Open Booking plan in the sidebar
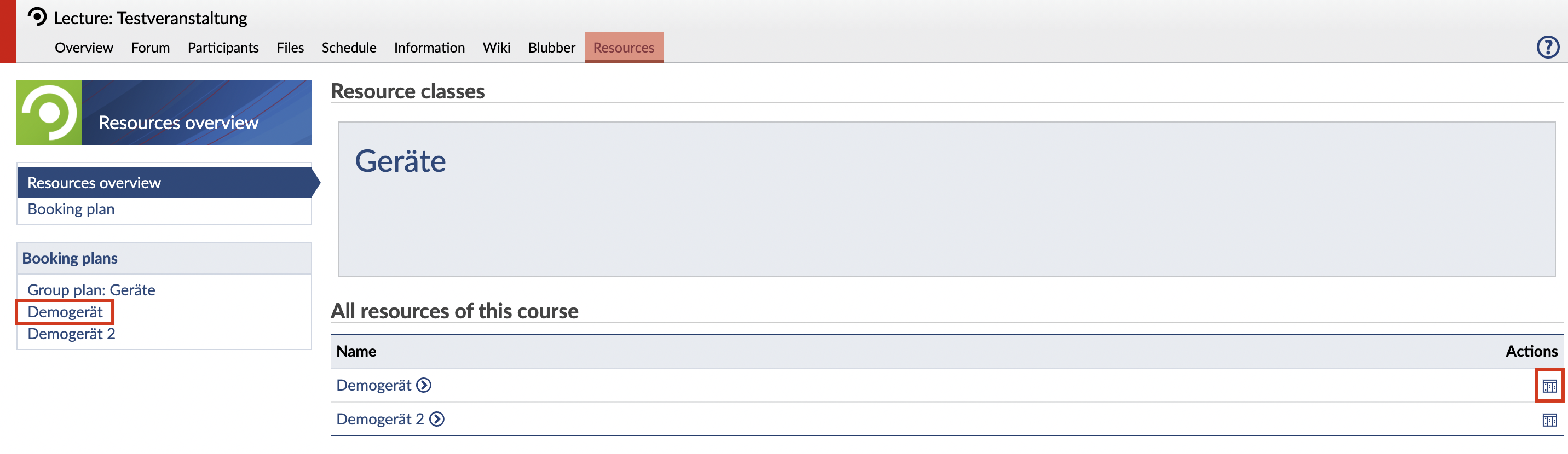This screenshot has height=454, width=1568. (x=71, y=209)
